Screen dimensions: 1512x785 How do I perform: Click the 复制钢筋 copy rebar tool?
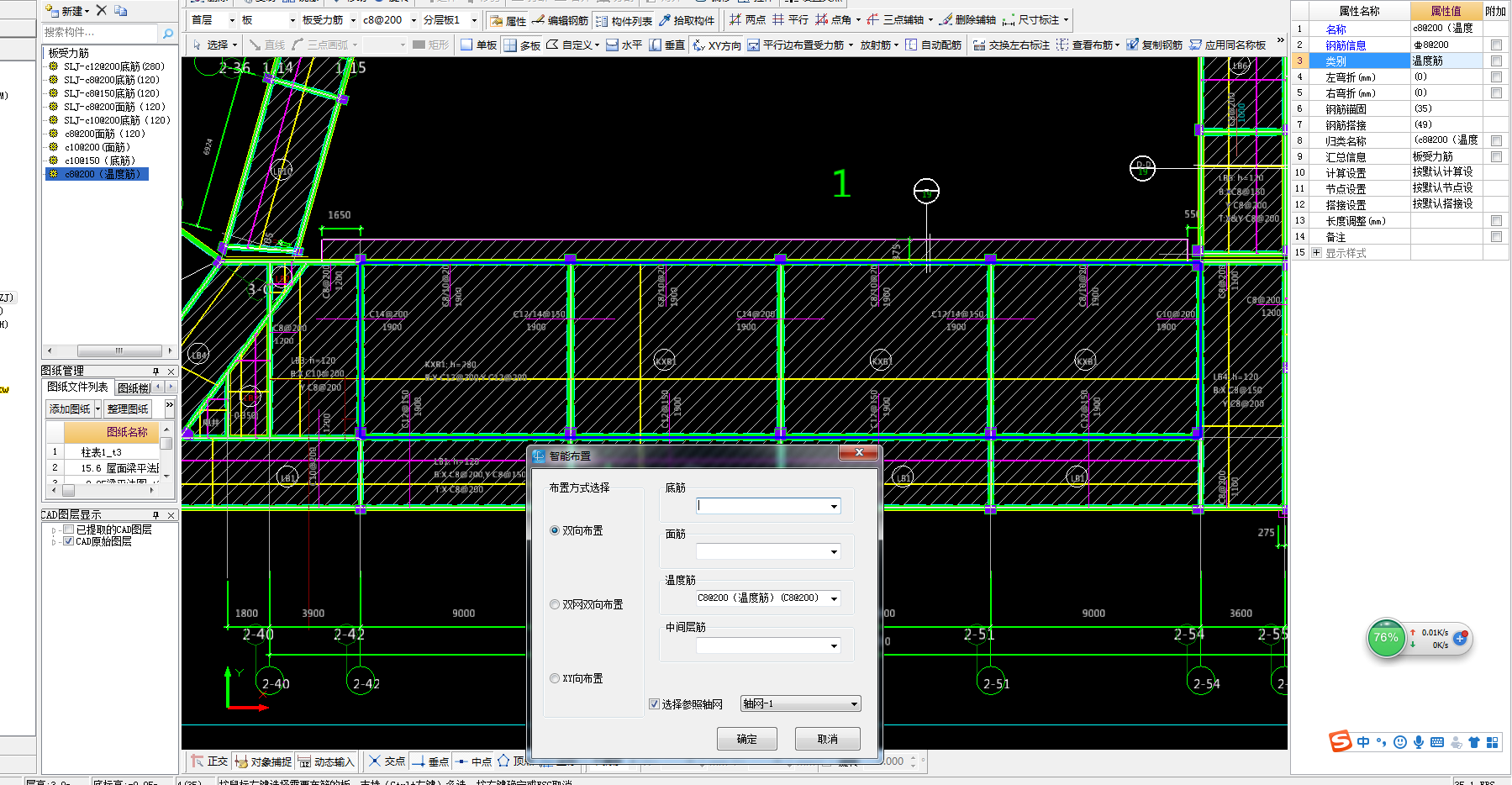(x=1154, y=45)
